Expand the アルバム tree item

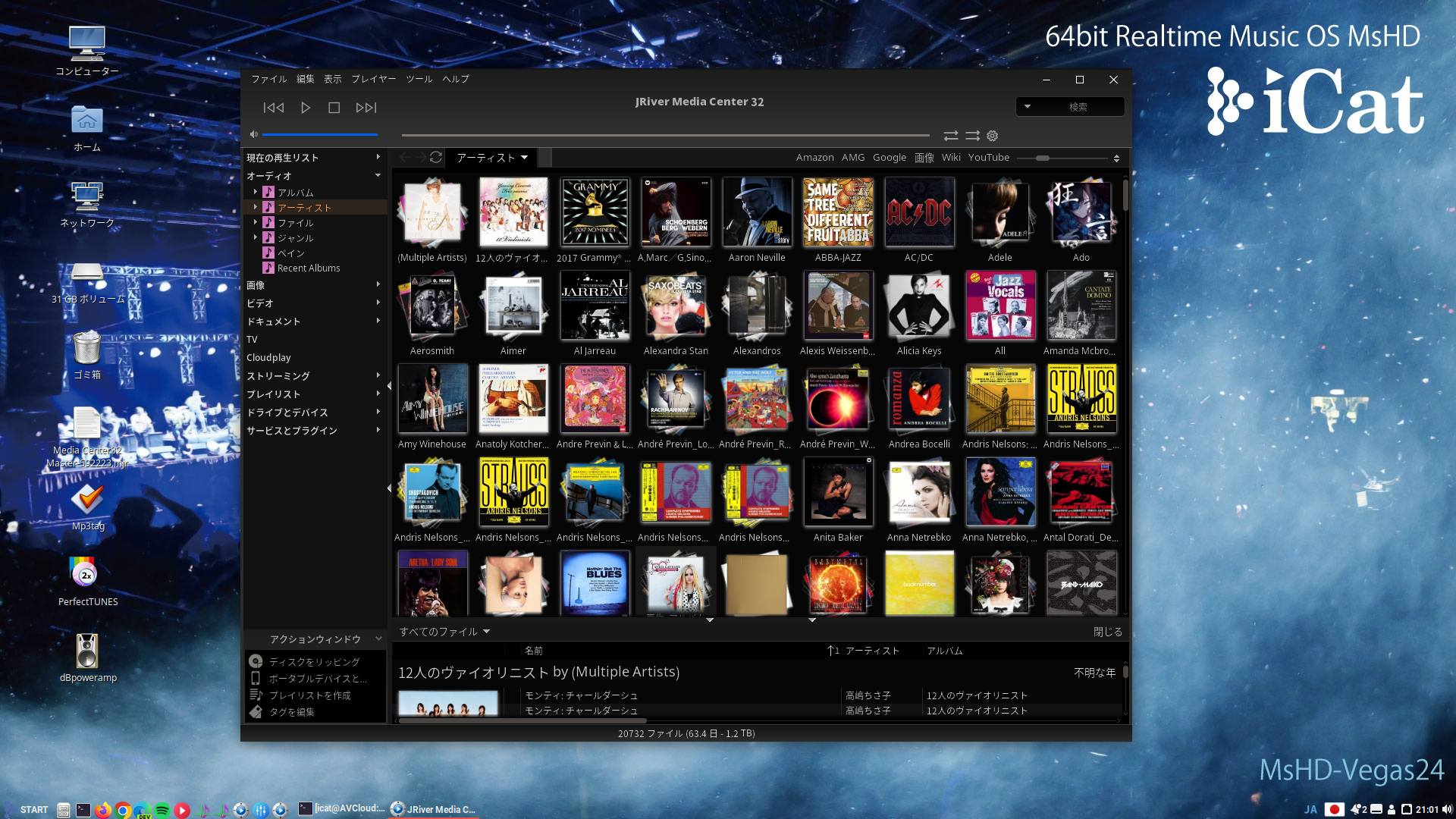pos(256,192)
